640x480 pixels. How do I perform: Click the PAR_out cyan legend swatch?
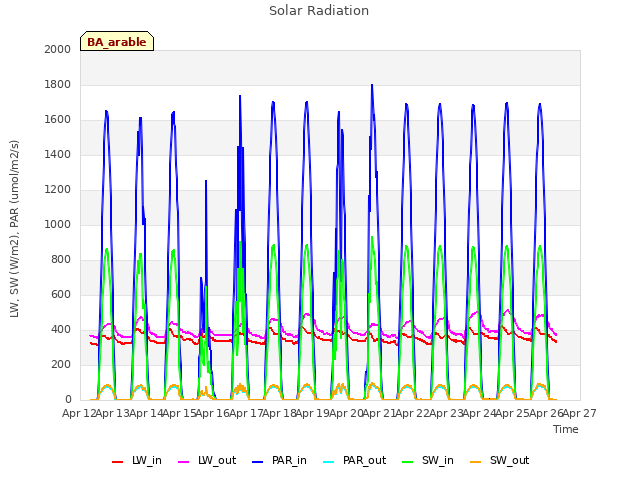point(329,462)
